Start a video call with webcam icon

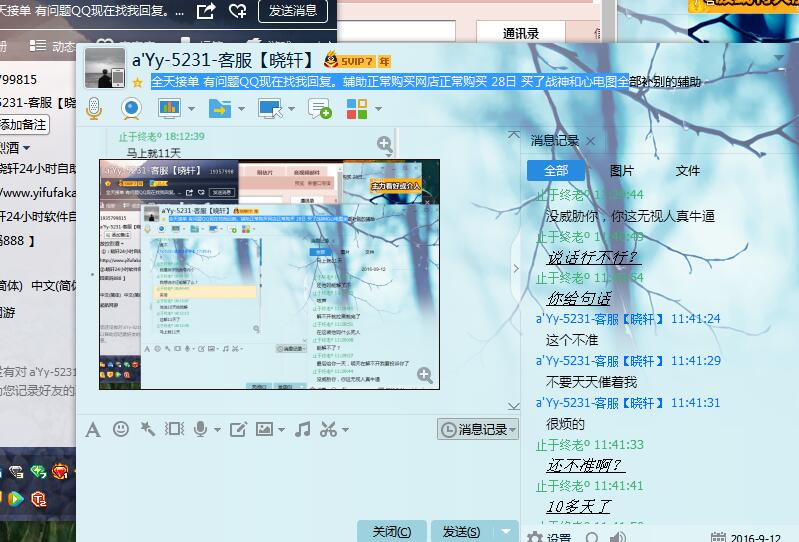(x=131, y=108)
